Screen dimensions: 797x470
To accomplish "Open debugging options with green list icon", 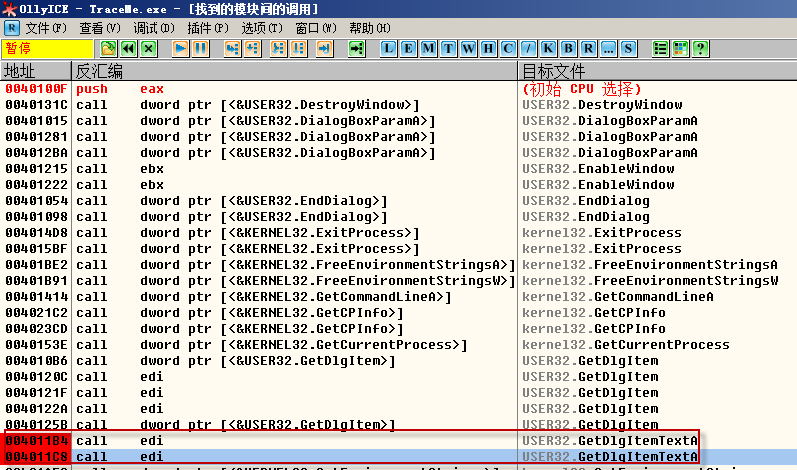I will pos(661,49).
